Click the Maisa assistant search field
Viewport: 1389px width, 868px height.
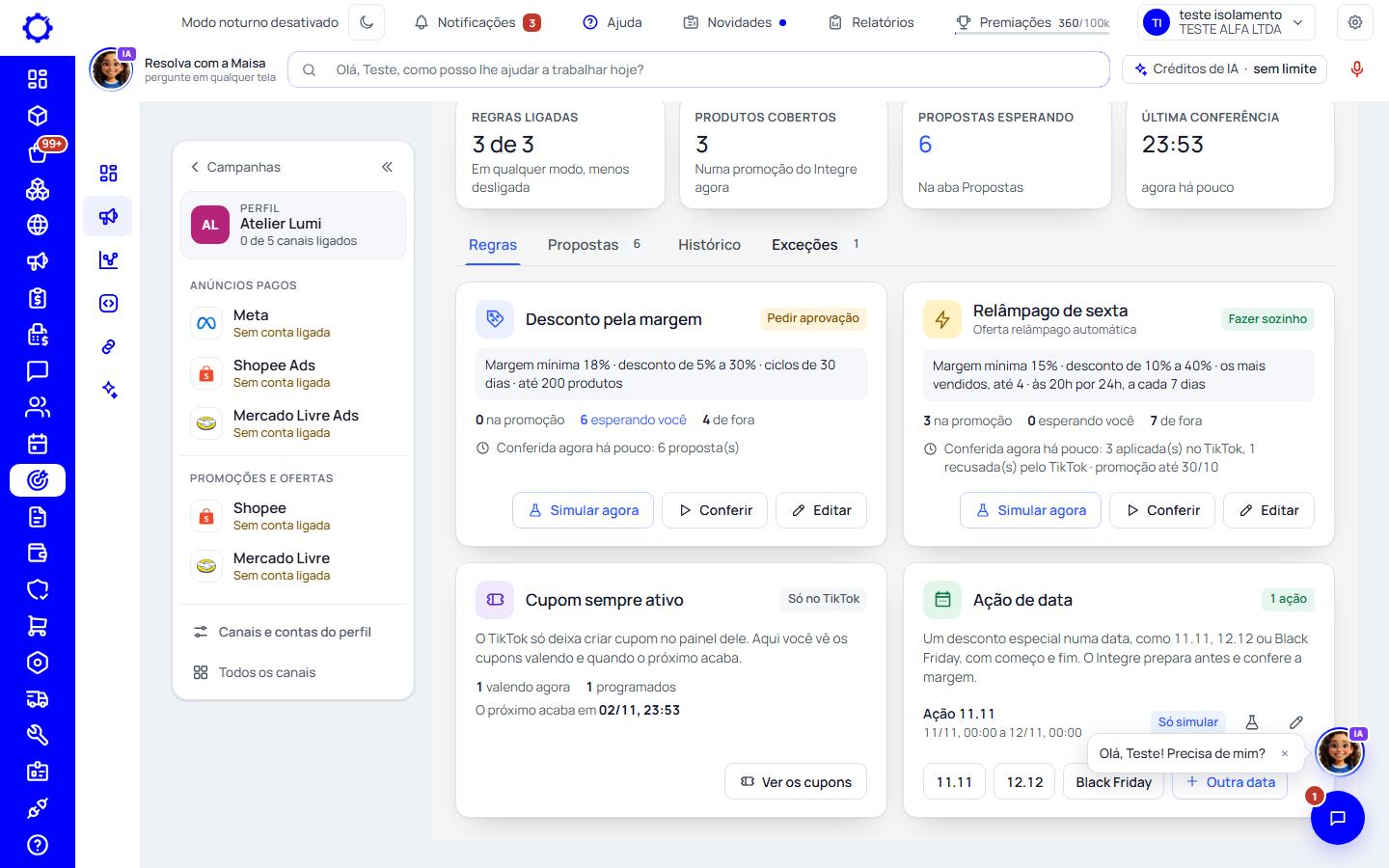pyautogui.click(x=698, y=69)
